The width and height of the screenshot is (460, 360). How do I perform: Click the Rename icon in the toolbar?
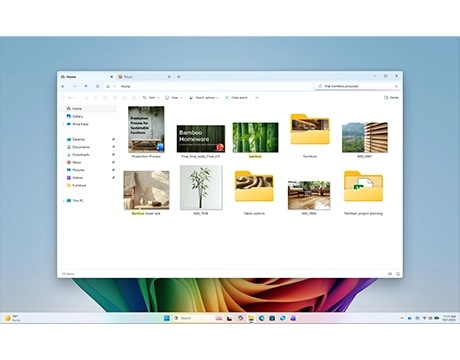(x=115, y=98)
